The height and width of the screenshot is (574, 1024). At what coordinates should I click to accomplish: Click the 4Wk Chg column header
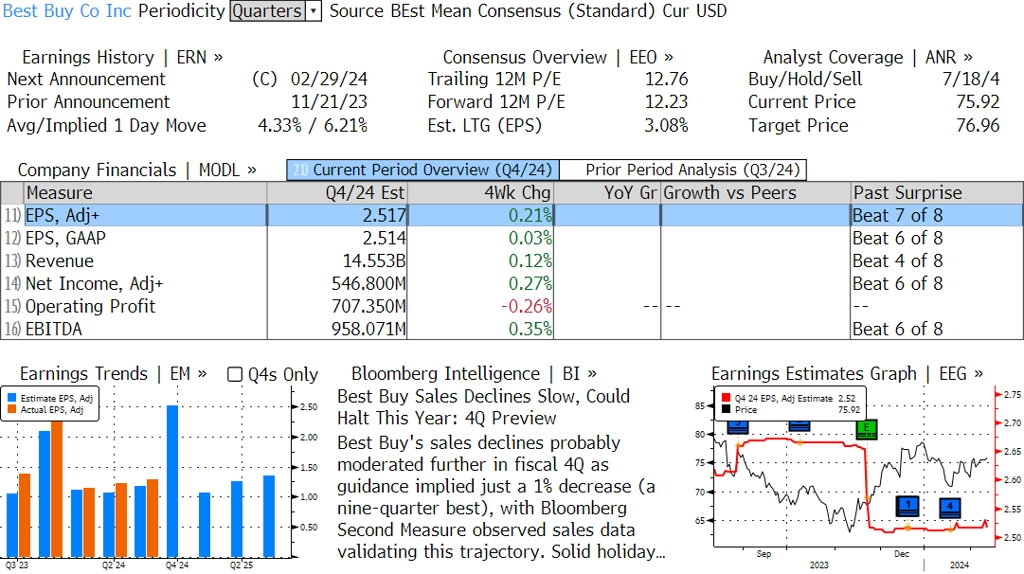pyautogui.click(x=480, y=193)
